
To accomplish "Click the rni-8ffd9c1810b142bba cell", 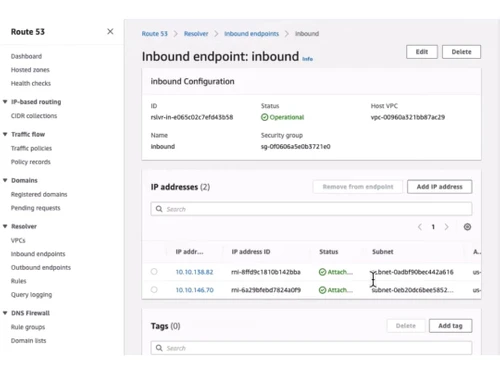I will 266,272.
